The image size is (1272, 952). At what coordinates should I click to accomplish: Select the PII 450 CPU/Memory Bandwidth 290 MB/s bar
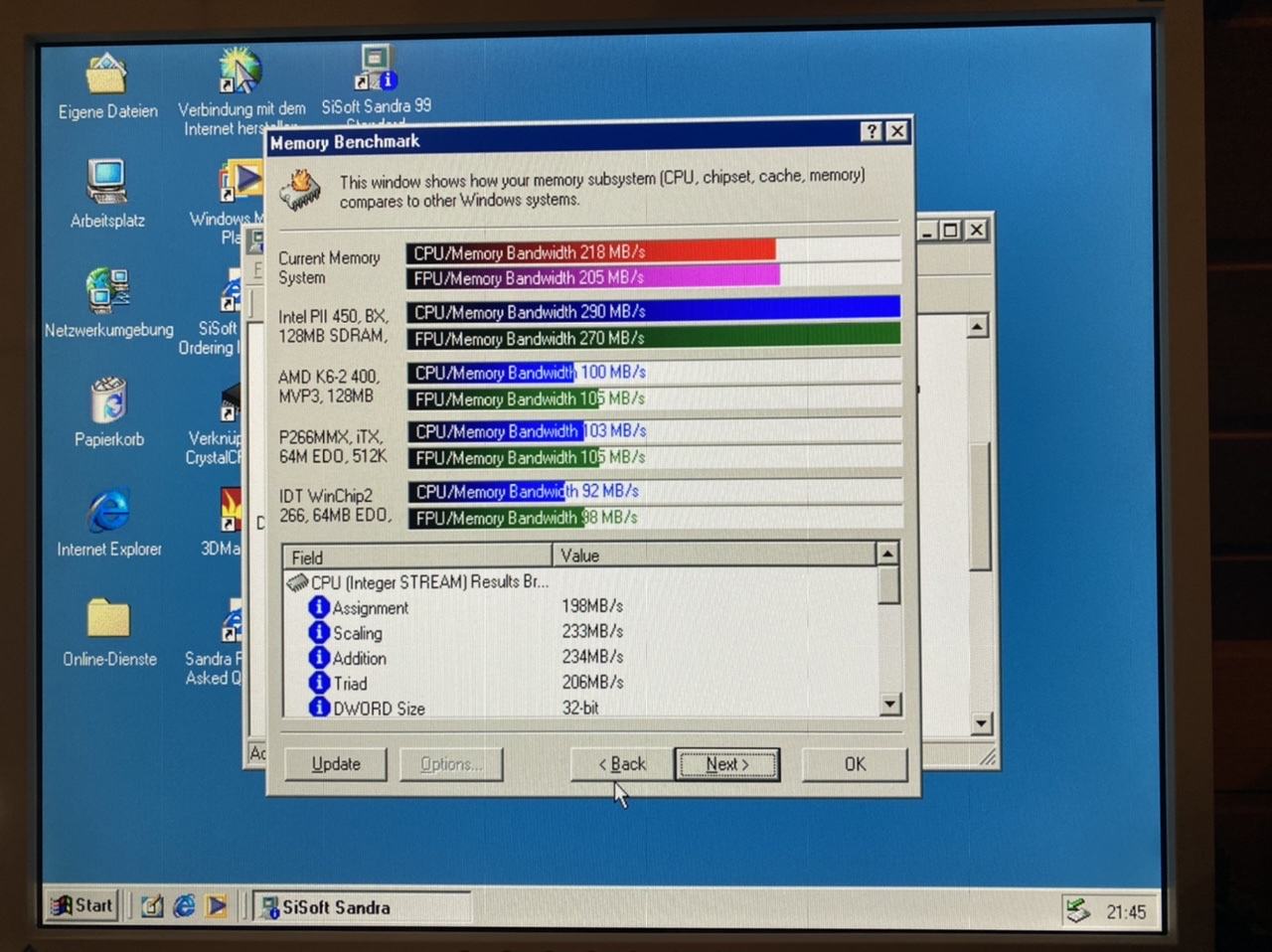point(654,312)
